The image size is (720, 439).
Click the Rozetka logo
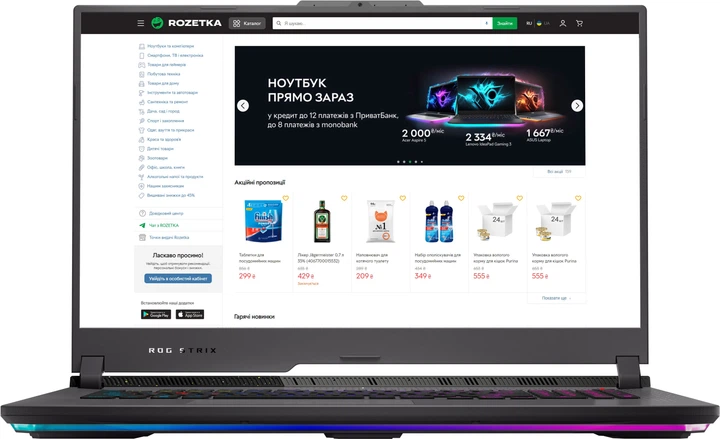(184, 23)
